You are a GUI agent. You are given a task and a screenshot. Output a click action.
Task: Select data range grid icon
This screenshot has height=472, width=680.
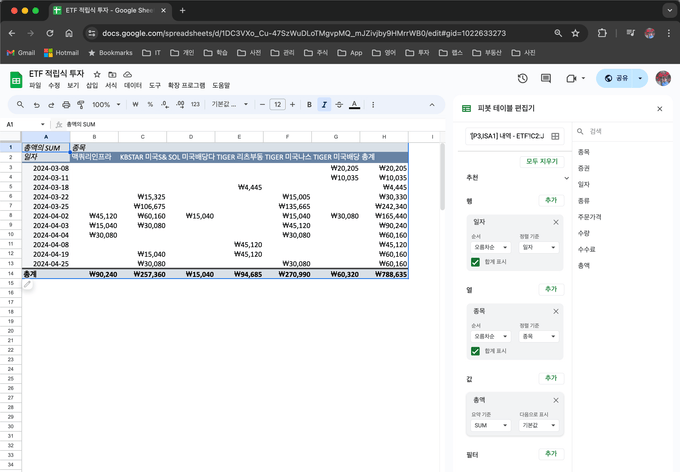click(555, 136)
